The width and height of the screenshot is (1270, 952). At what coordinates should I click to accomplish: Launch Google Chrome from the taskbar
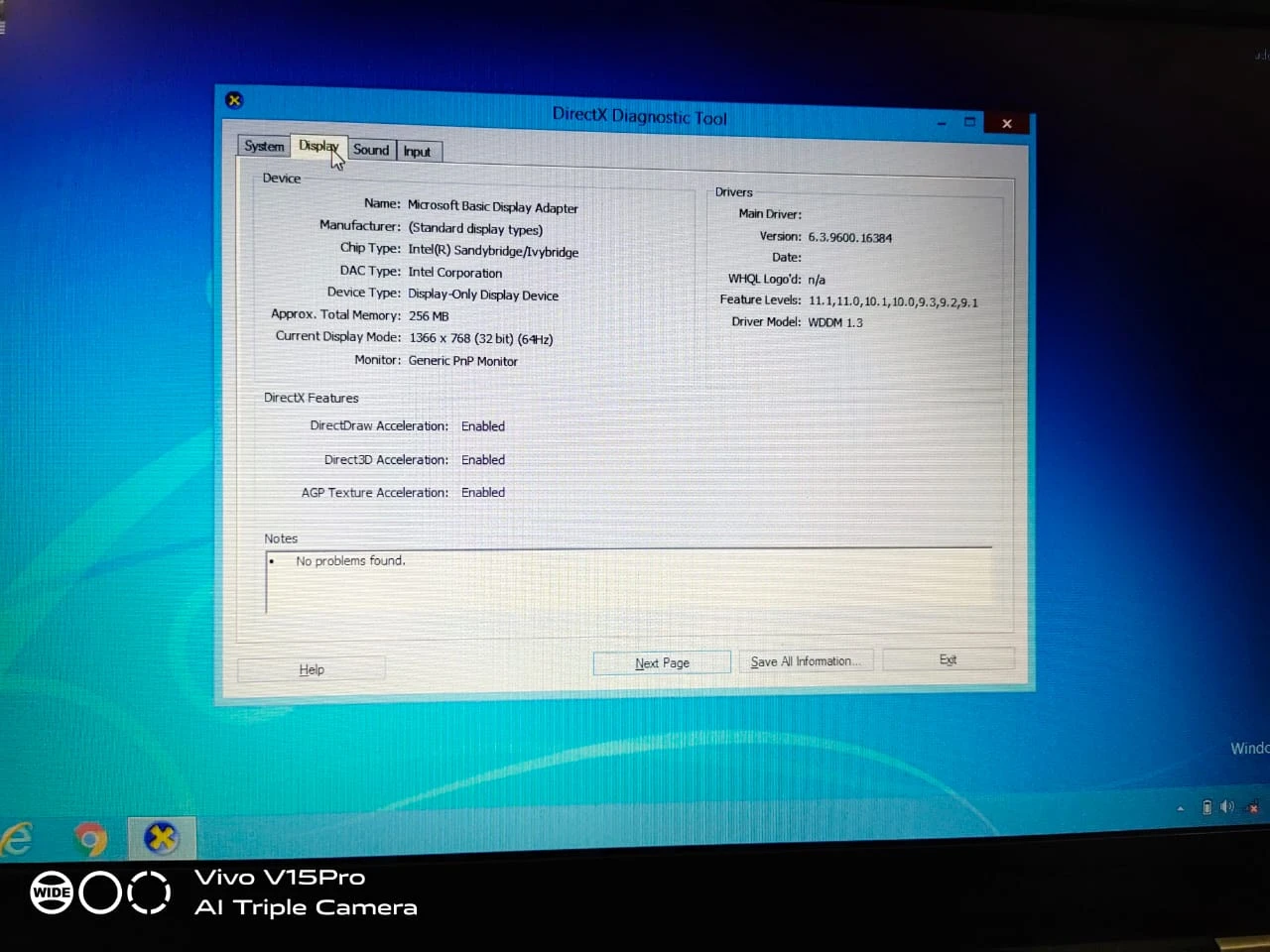tap(91, 840)
